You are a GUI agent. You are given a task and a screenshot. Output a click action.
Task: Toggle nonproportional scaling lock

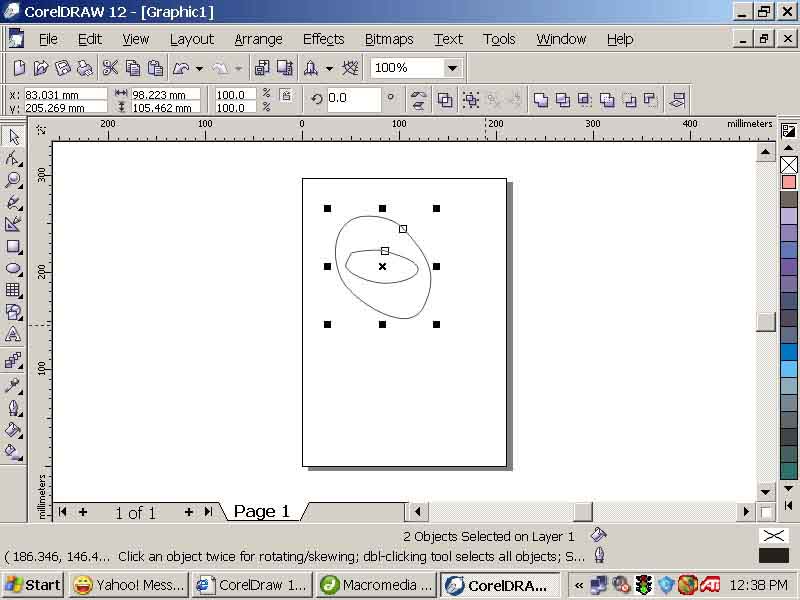pyautogui.click(x=286, y=95)
